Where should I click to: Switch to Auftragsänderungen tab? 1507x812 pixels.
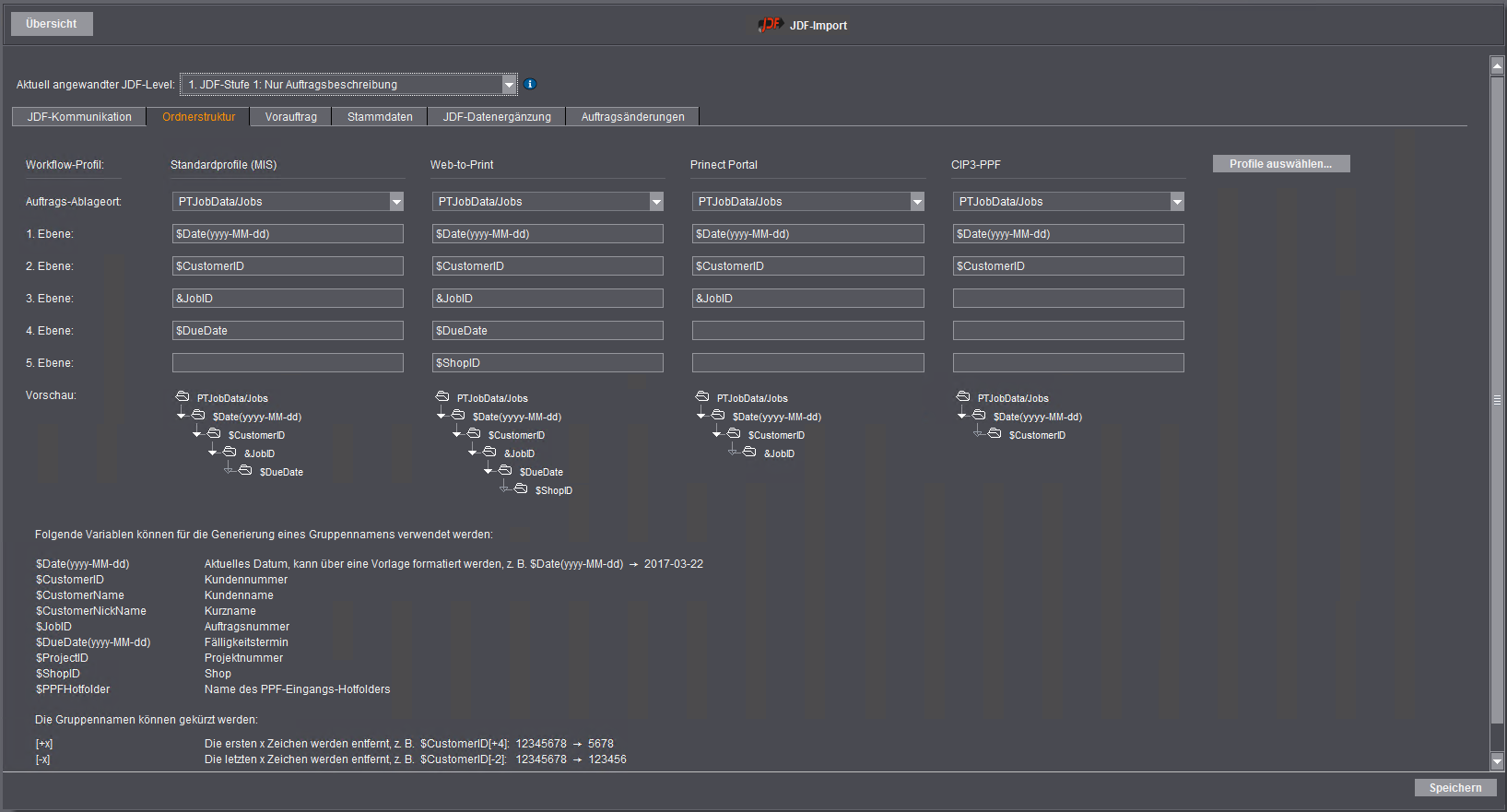click(x=633, y=117)
